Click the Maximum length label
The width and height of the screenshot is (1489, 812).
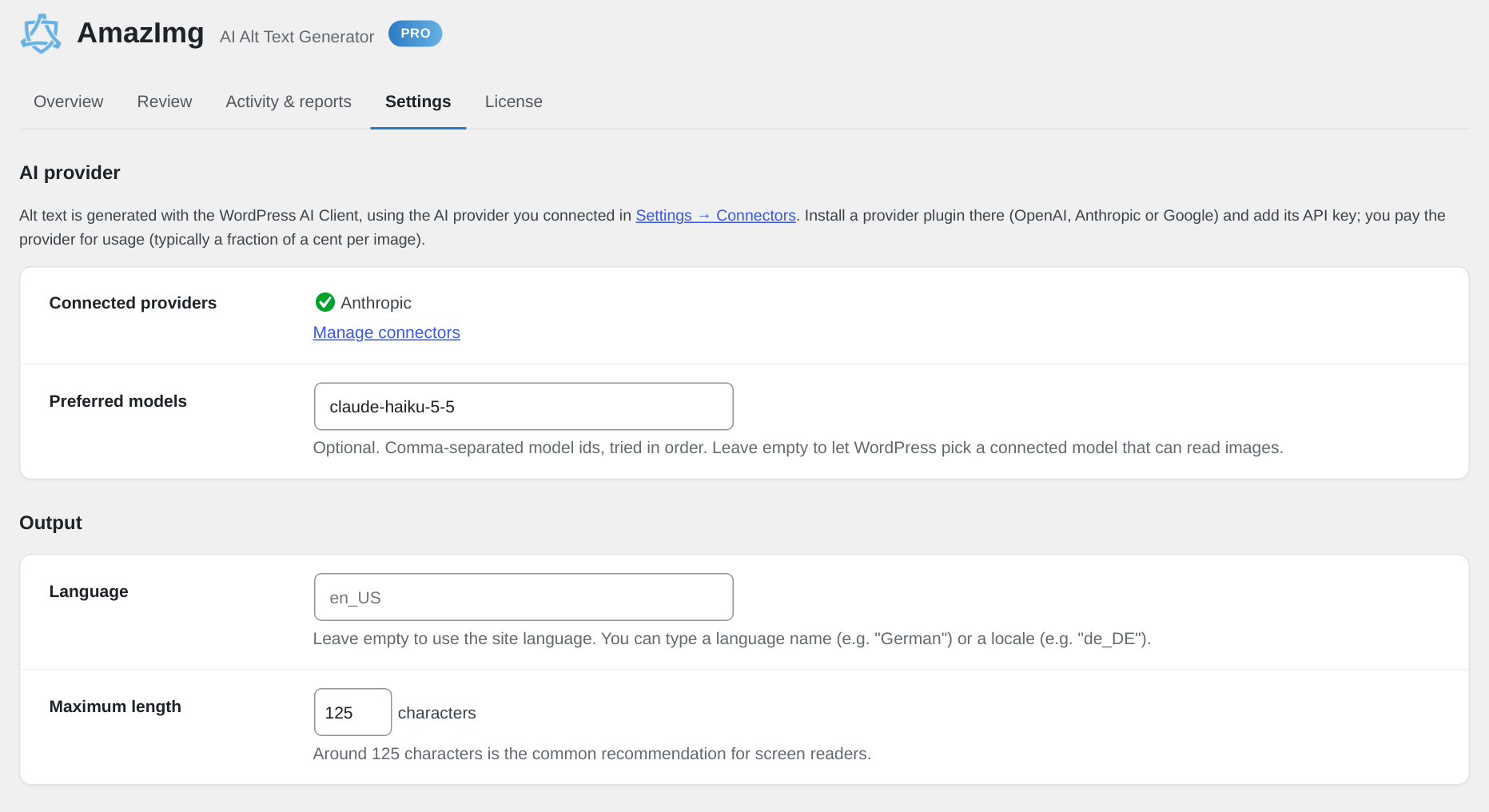pos(115,707)
